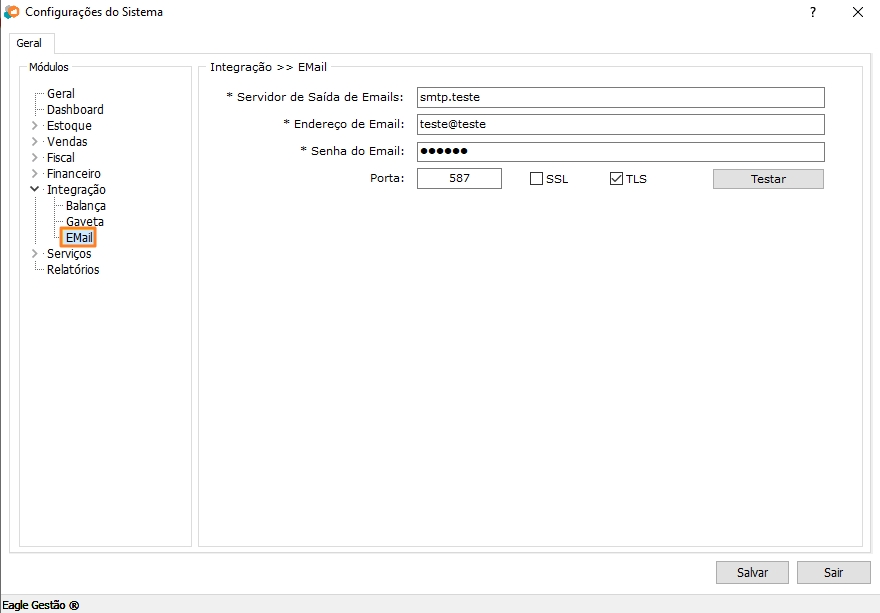This screenshot has height=613, width=880.
Task: Expand the Vendas module arrow
Action: point(35,142)
